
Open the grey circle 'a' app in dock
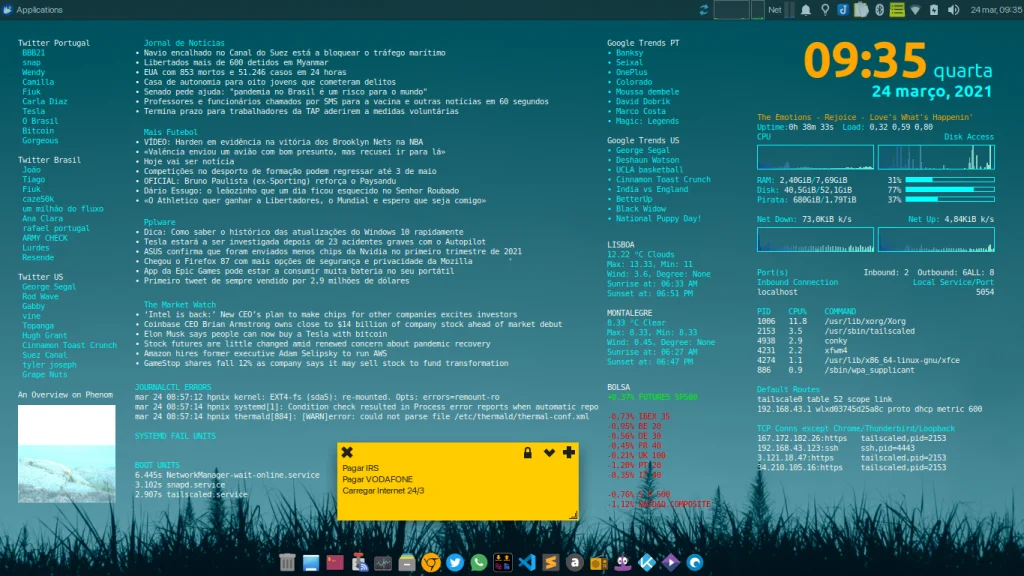pyautogui.click(x=575, y=562)
